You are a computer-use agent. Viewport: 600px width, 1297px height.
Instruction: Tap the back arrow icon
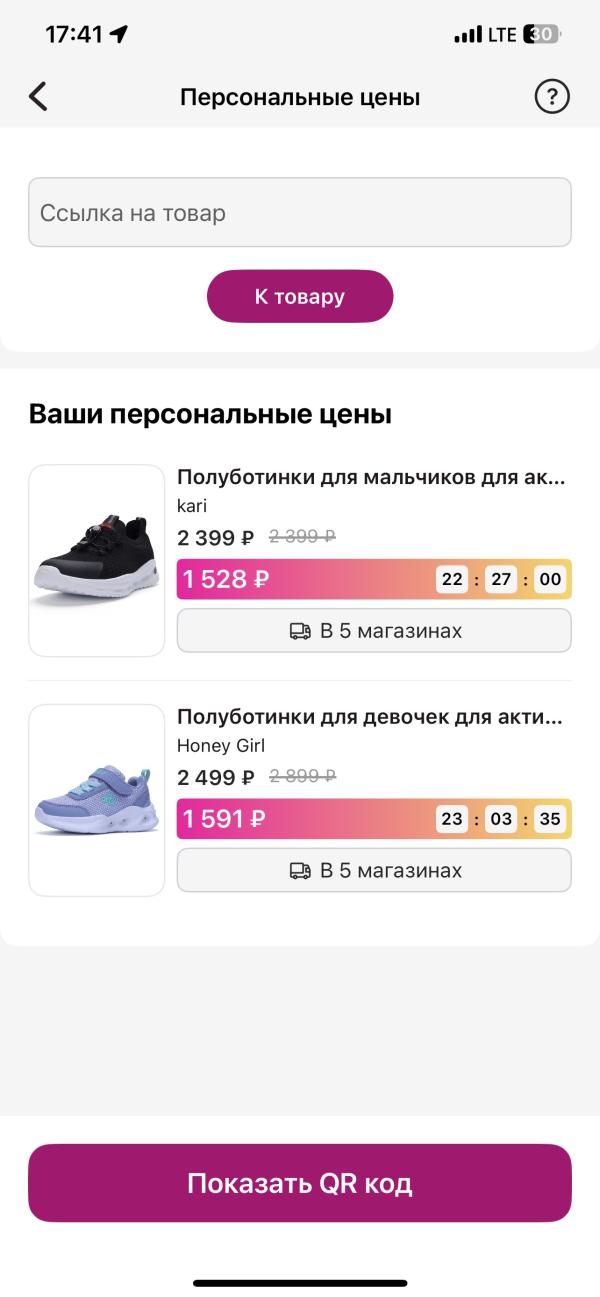(x=38, y=97)
